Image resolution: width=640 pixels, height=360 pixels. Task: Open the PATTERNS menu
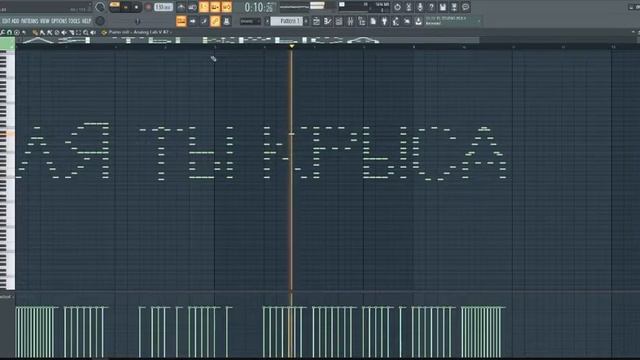click(x=29, y=21)
